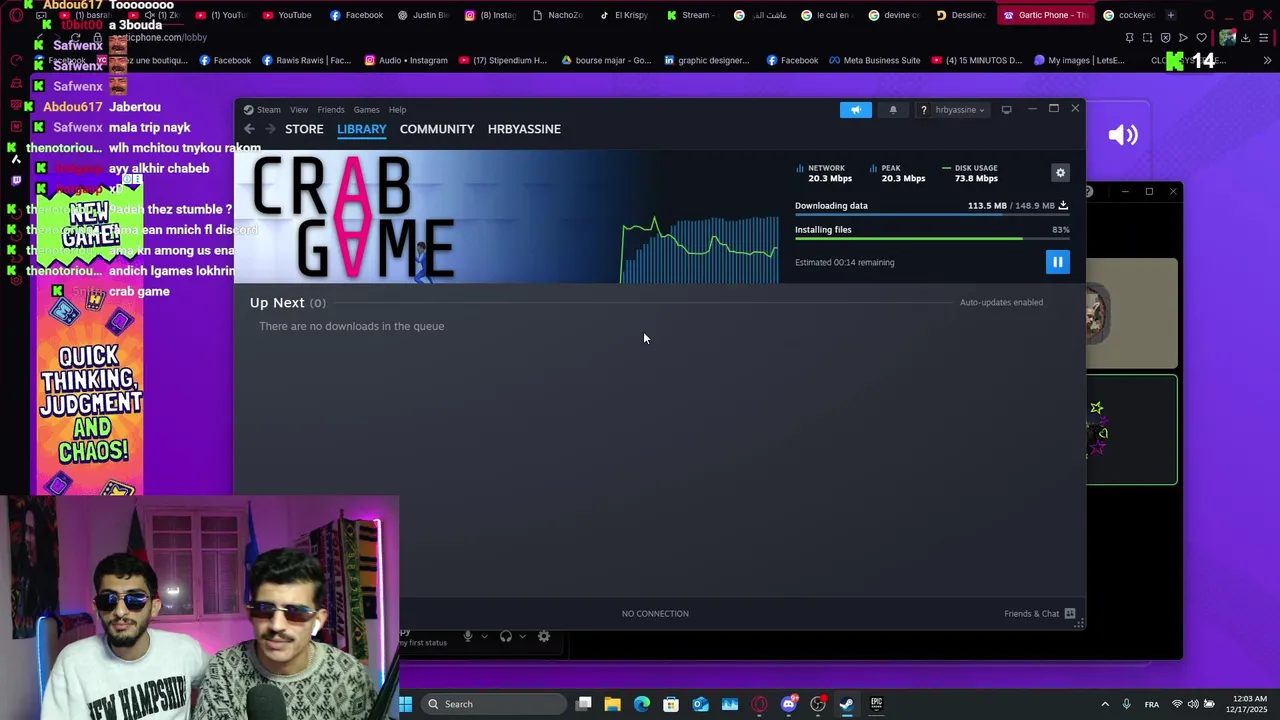Open the Steam LIBRARY tab
Image resolution: width=1280 pixels, height=720 pixels.
361,129
